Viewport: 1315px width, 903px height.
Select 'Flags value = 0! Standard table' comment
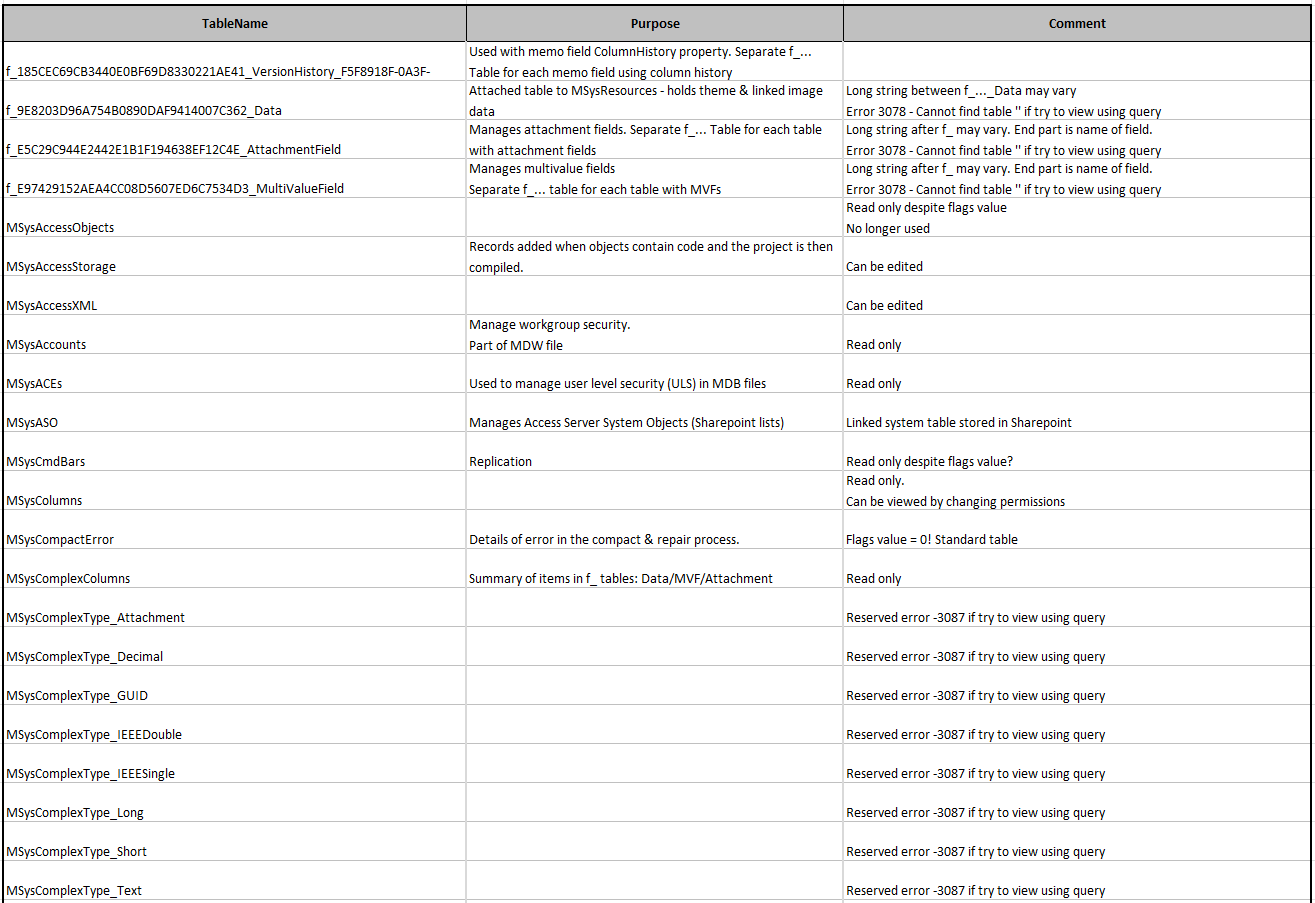point(1077,530)
